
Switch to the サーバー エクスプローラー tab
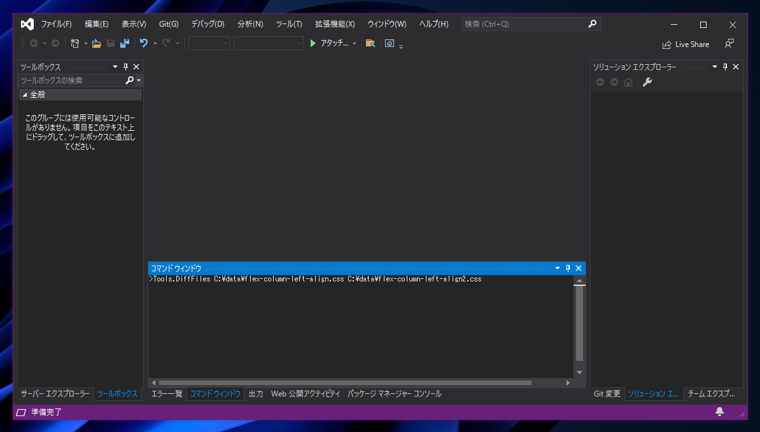coord(55,394)
